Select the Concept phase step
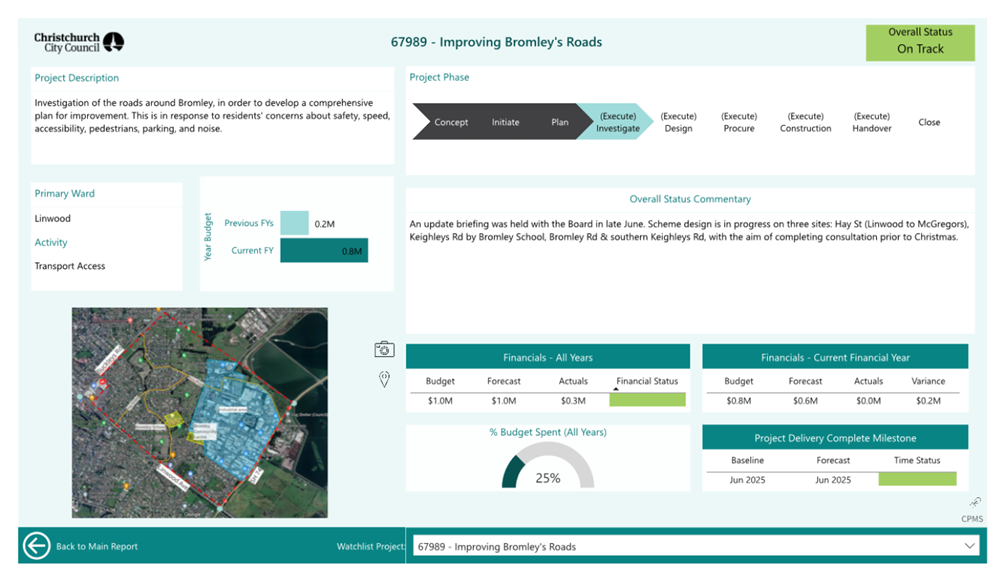This screenshot has height=581, width=1004. pos(451,122)
